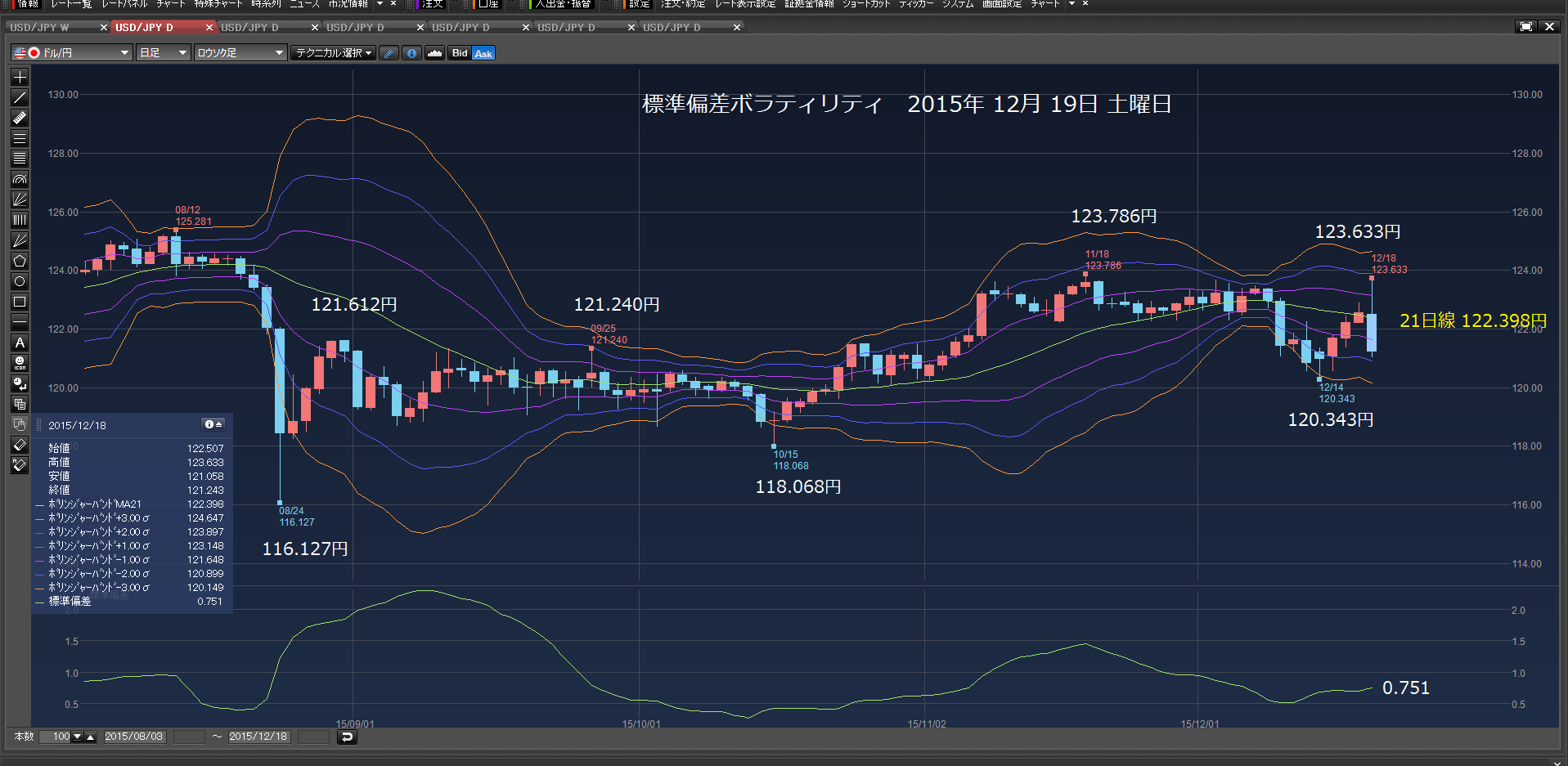Select the single eraser tool
This screenshot has width=1568, height=766.
tap(20, 445)
